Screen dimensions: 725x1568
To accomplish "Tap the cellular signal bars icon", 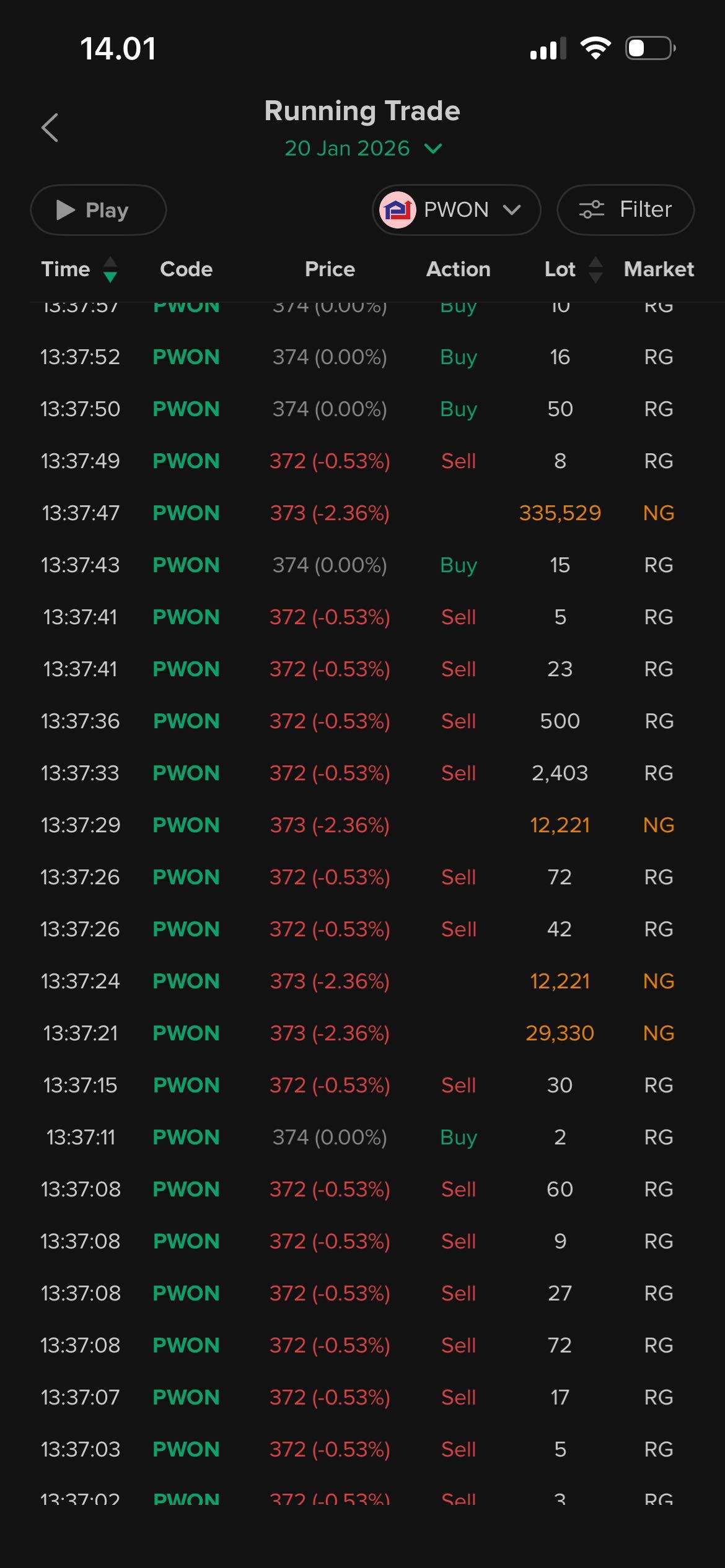I will click(548, 48).
